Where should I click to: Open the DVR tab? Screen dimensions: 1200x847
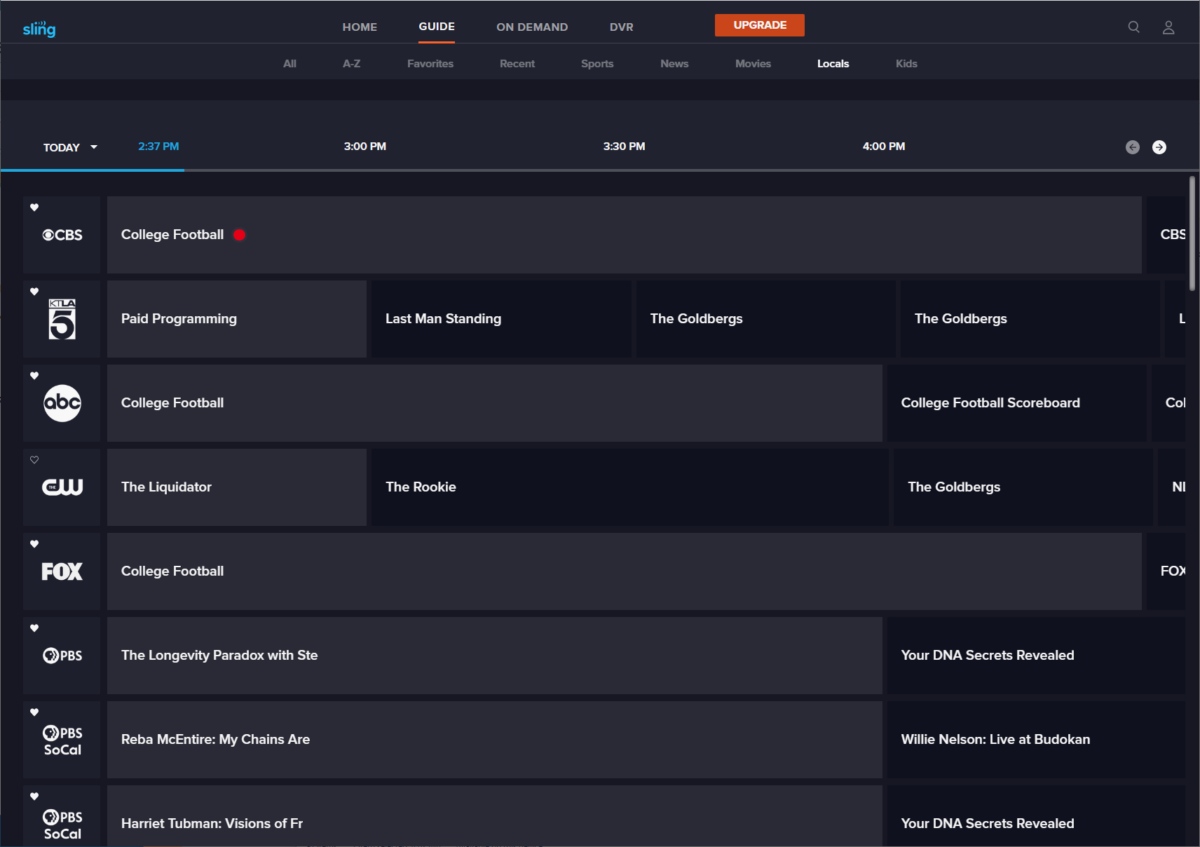pos(621,27)
